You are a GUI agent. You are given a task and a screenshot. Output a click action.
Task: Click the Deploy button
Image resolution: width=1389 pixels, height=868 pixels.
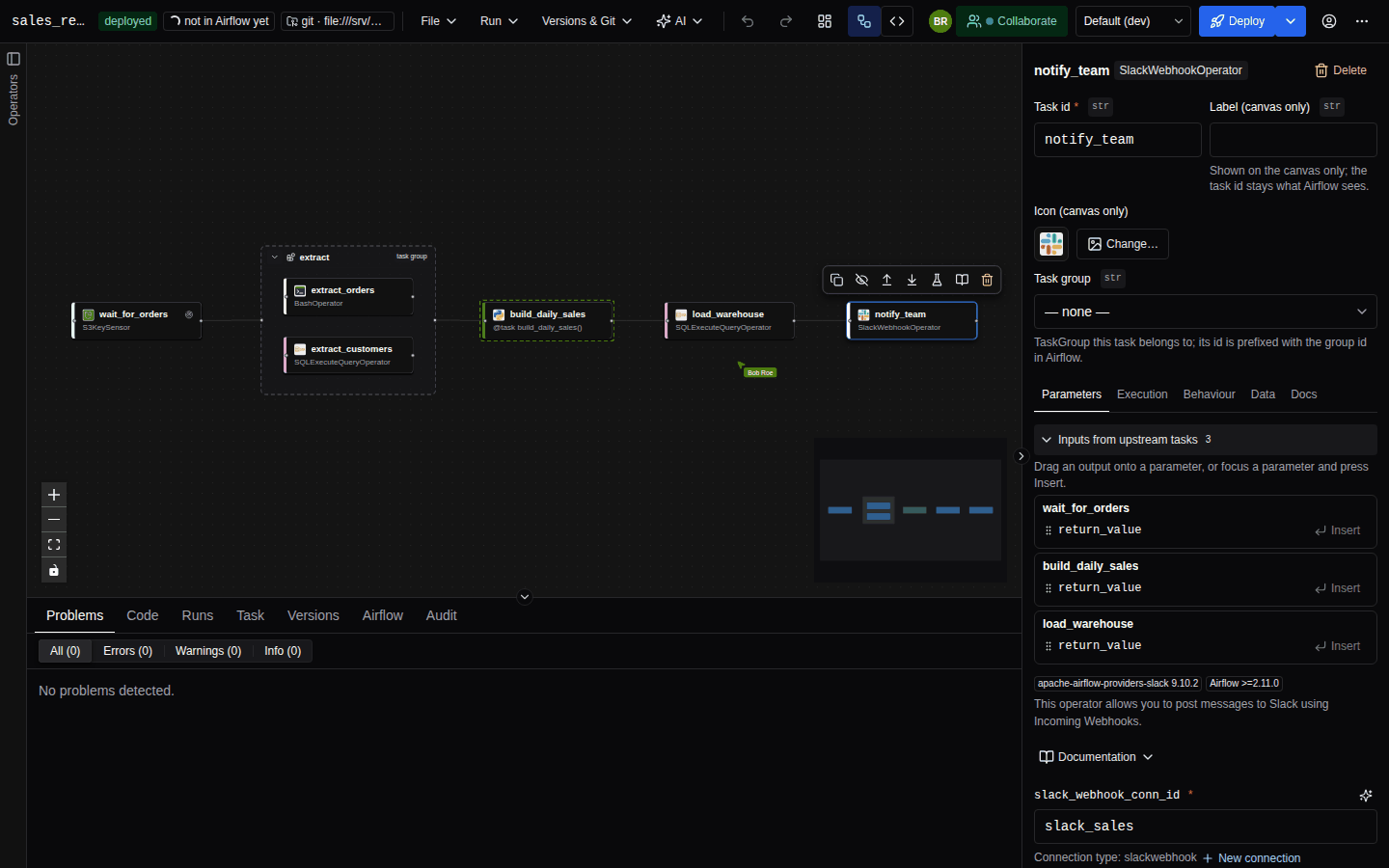click(1238, 21)
